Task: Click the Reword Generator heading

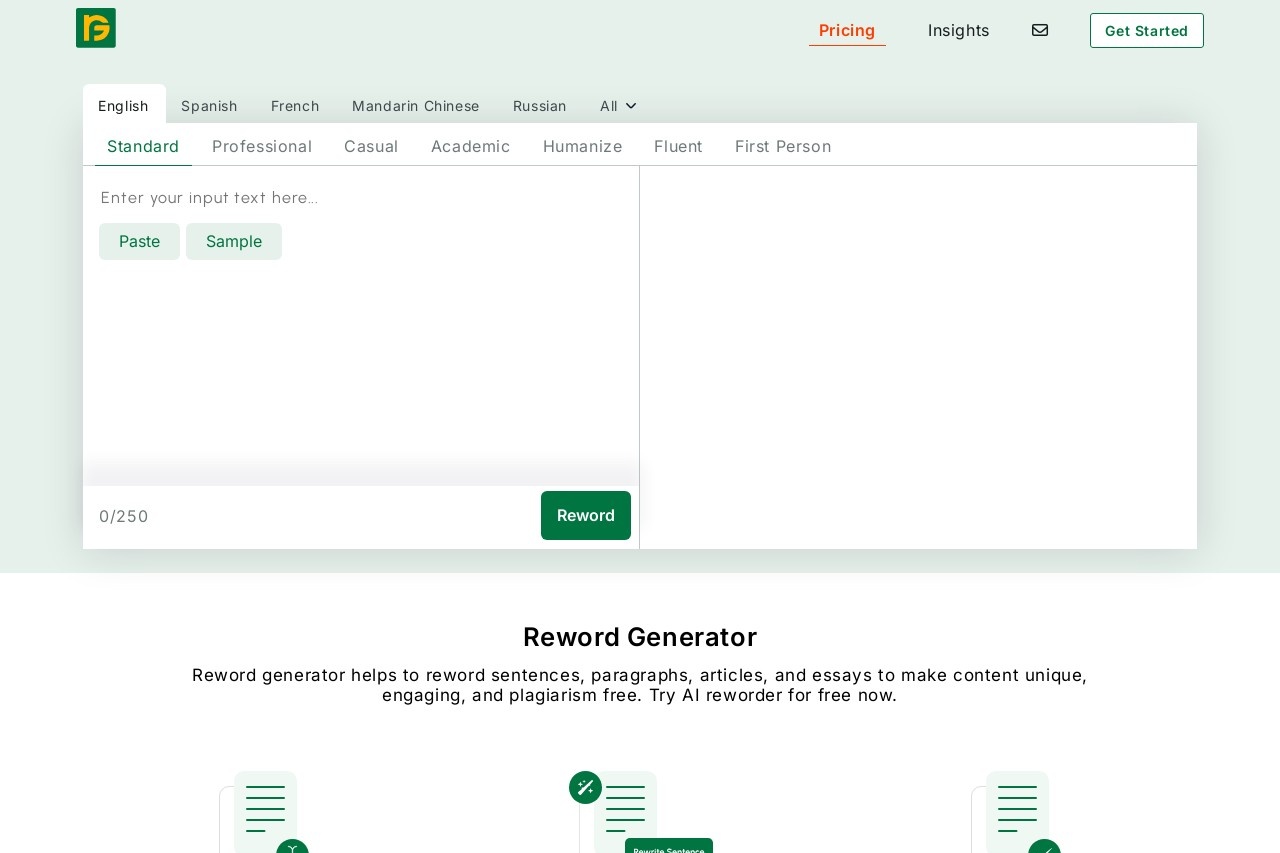Action: coord(640,637)
